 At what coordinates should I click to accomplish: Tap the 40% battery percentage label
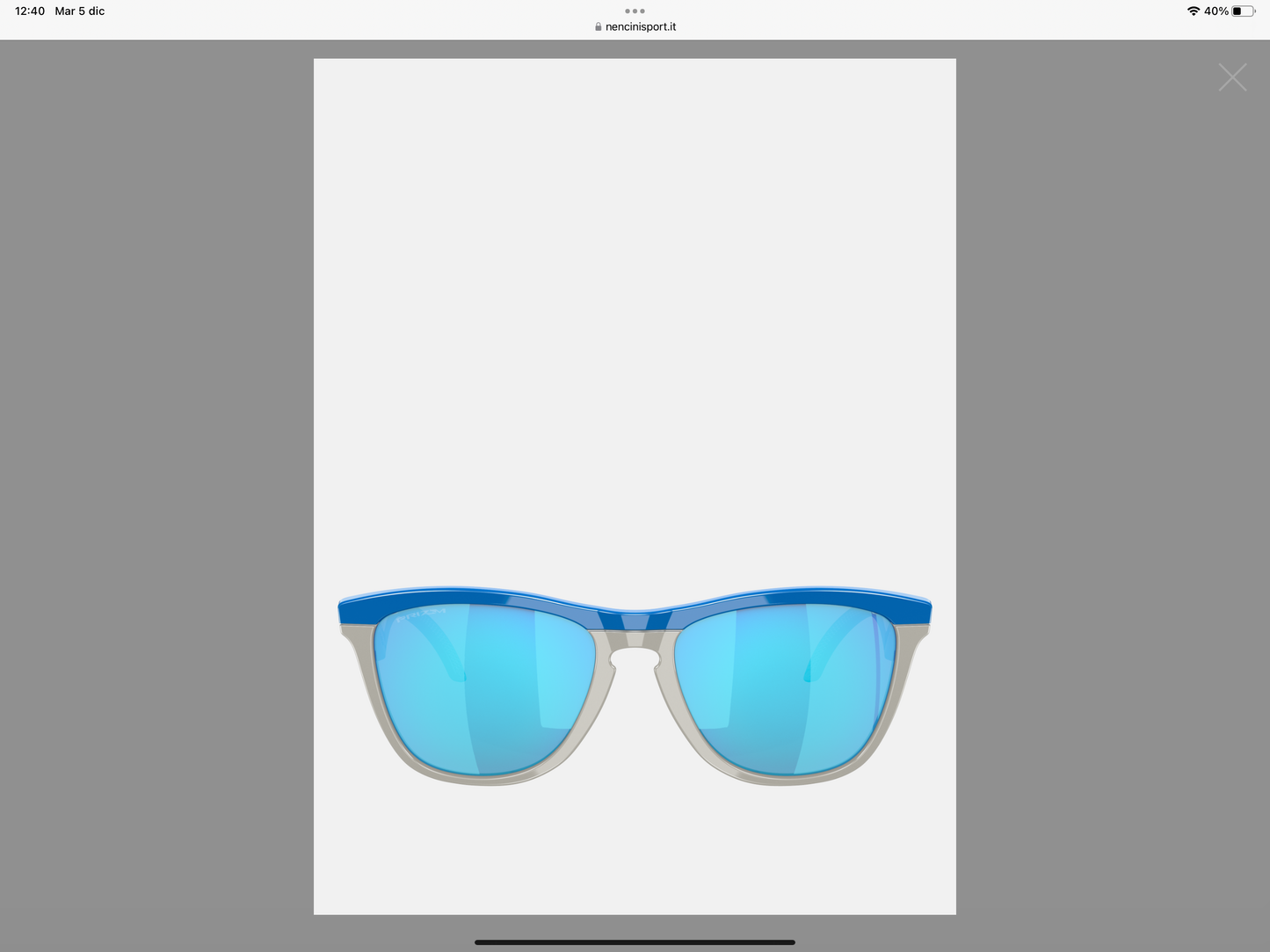1217,11
